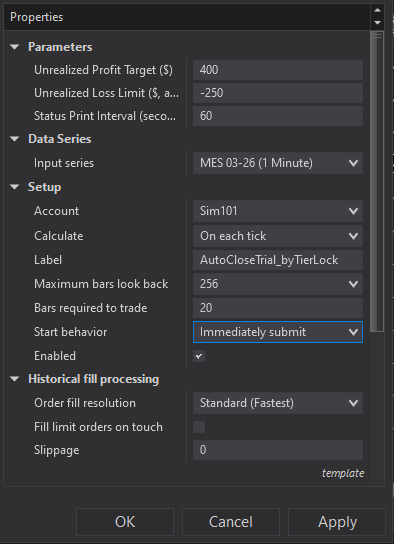Collapse the Data Series section

(x=15, y=139)
